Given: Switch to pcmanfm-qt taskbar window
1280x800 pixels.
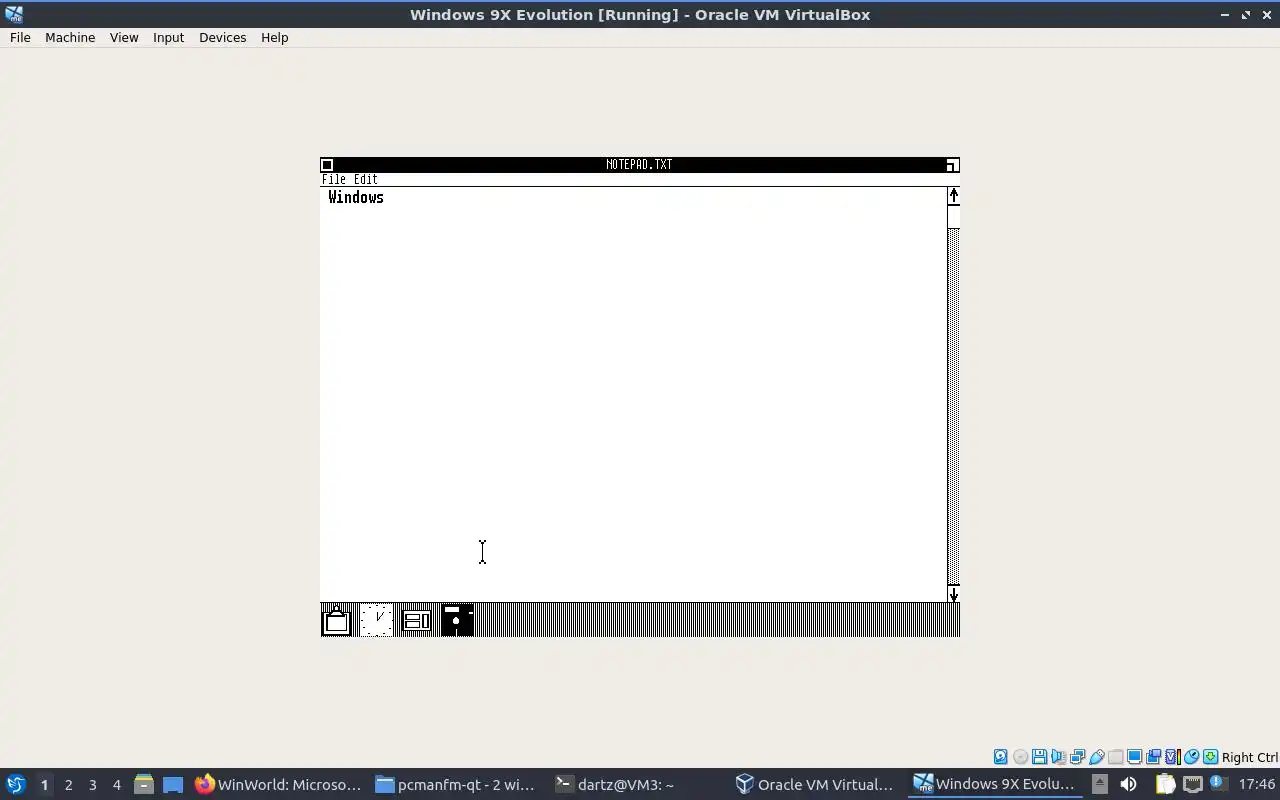Looking at the screenshot, I should click(456, 784).
